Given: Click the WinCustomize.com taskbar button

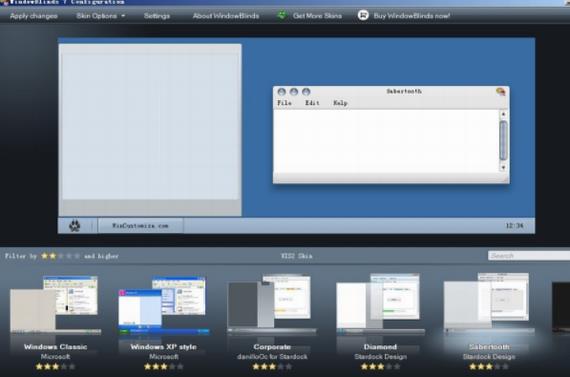Looking at the screenshot, I should click(140, 226).
